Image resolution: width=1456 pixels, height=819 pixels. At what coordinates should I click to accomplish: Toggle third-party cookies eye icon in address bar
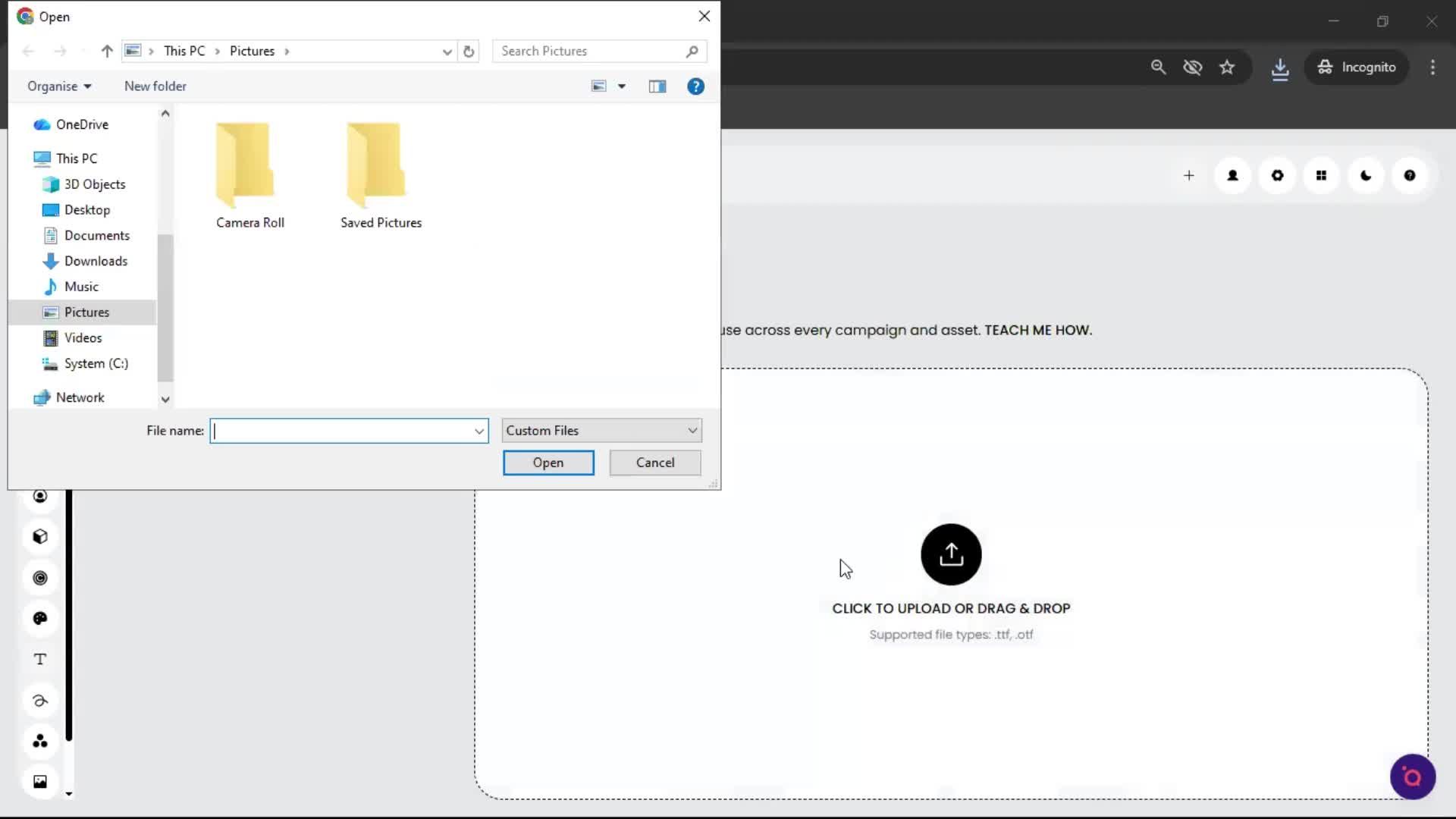1192,67
